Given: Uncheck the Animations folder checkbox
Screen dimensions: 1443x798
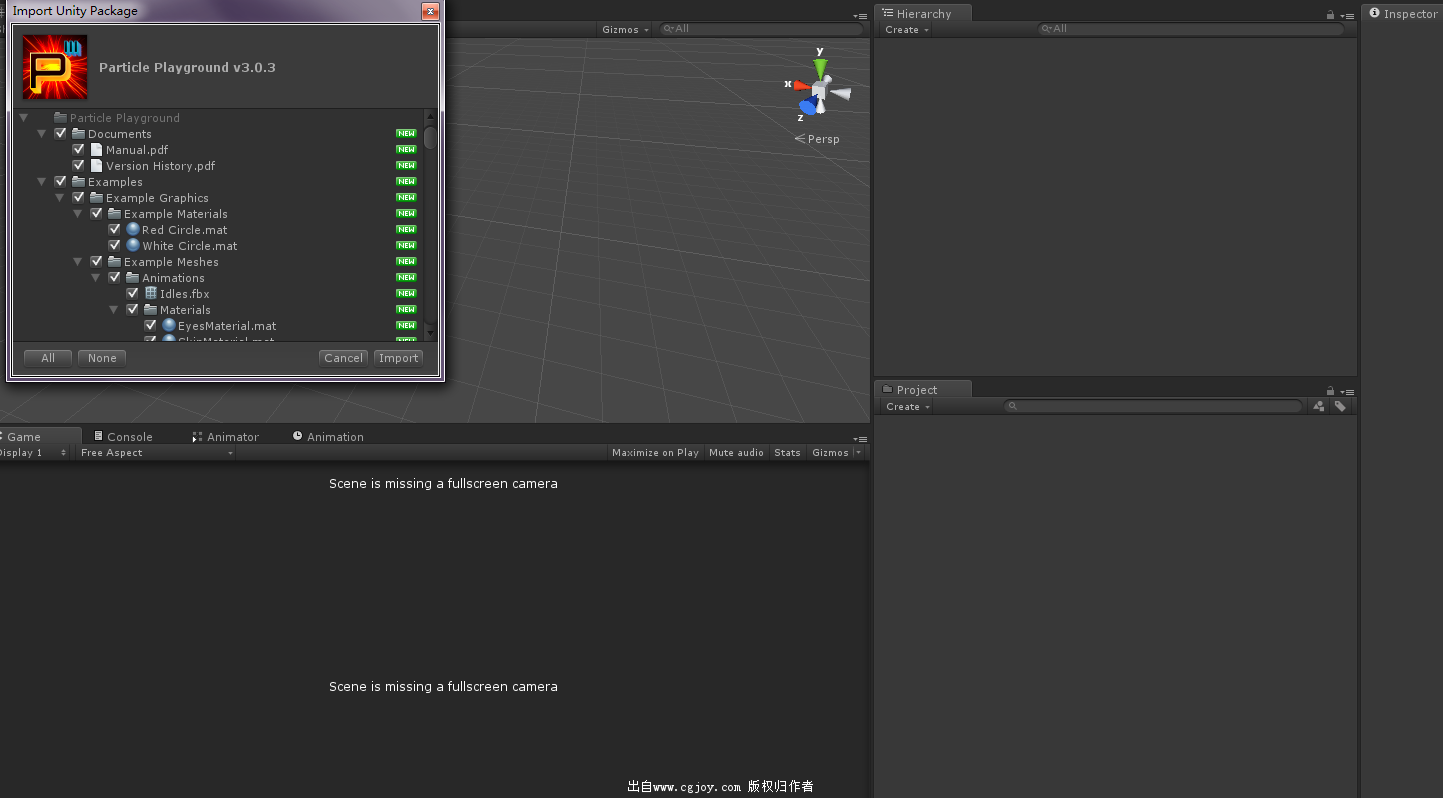Looking at the screenshot, I should (114, 277).
